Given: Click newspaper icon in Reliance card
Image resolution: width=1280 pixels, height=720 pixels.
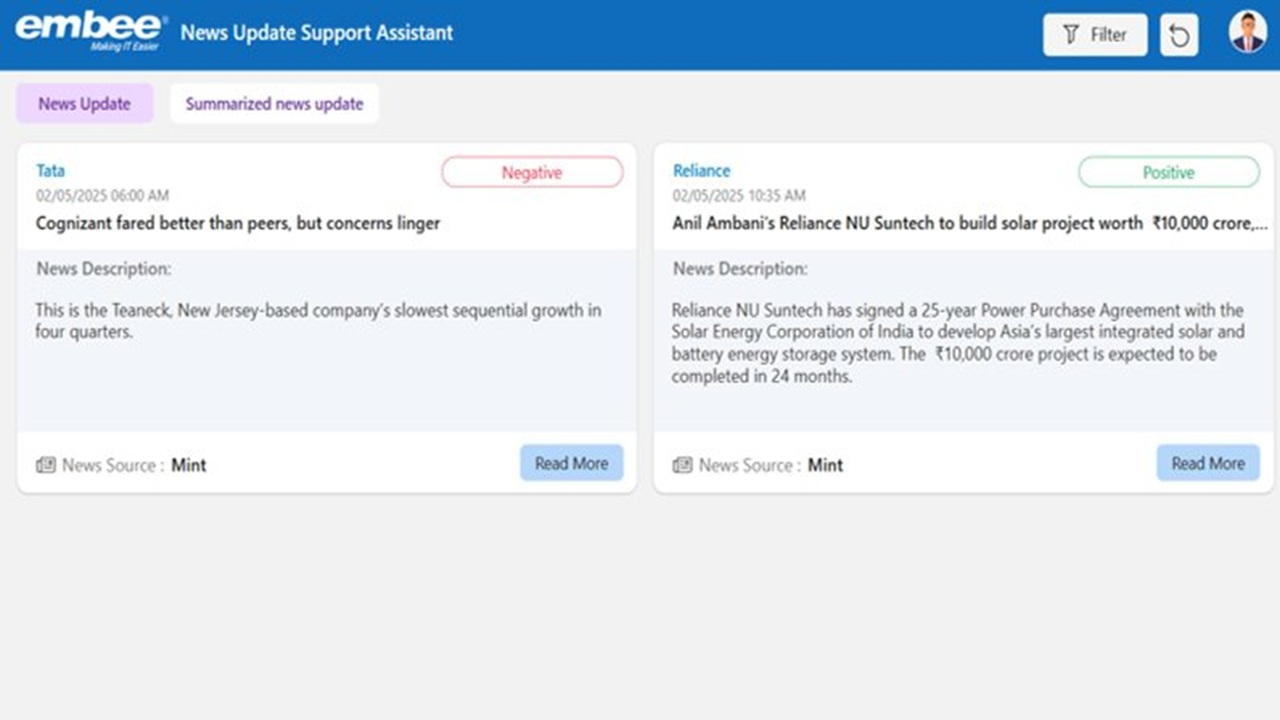Looking at the screenshot, I should [682, 465].
